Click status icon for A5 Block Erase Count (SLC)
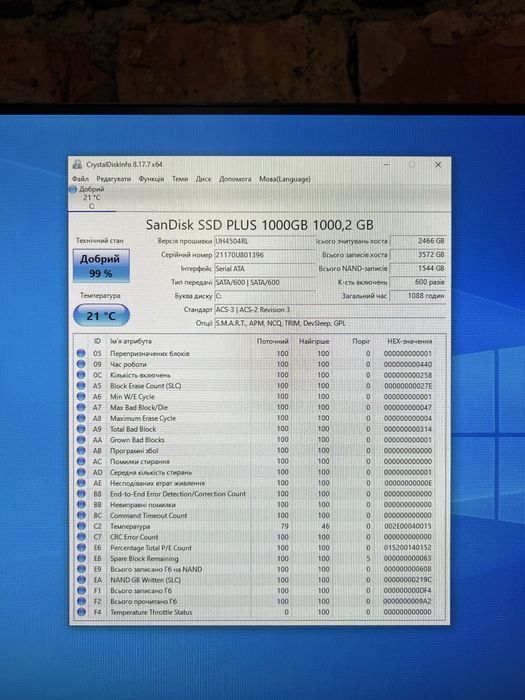 pos(81,386)
